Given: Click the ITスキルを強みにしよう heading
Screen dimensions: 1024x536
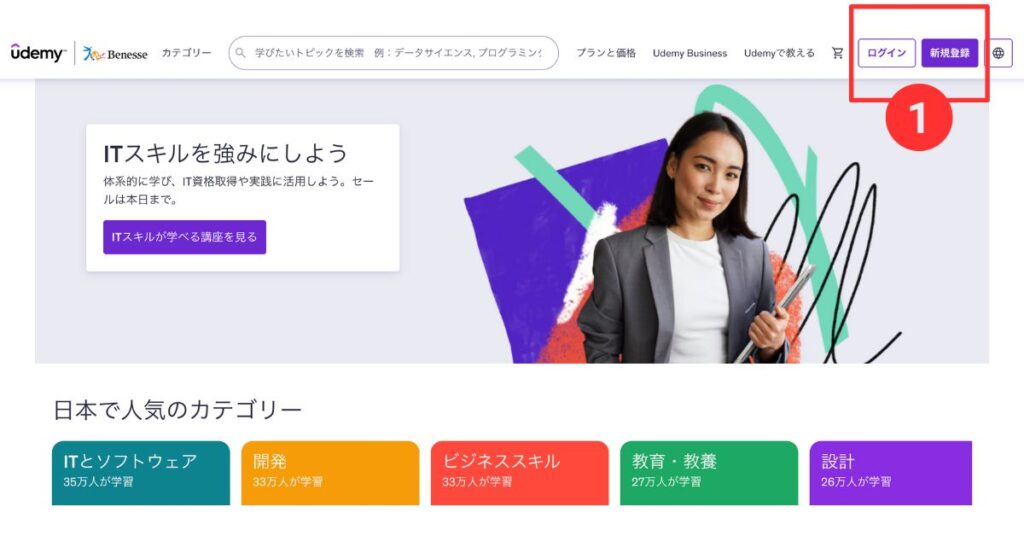Looking at the screenshot, I should [225, 153].
